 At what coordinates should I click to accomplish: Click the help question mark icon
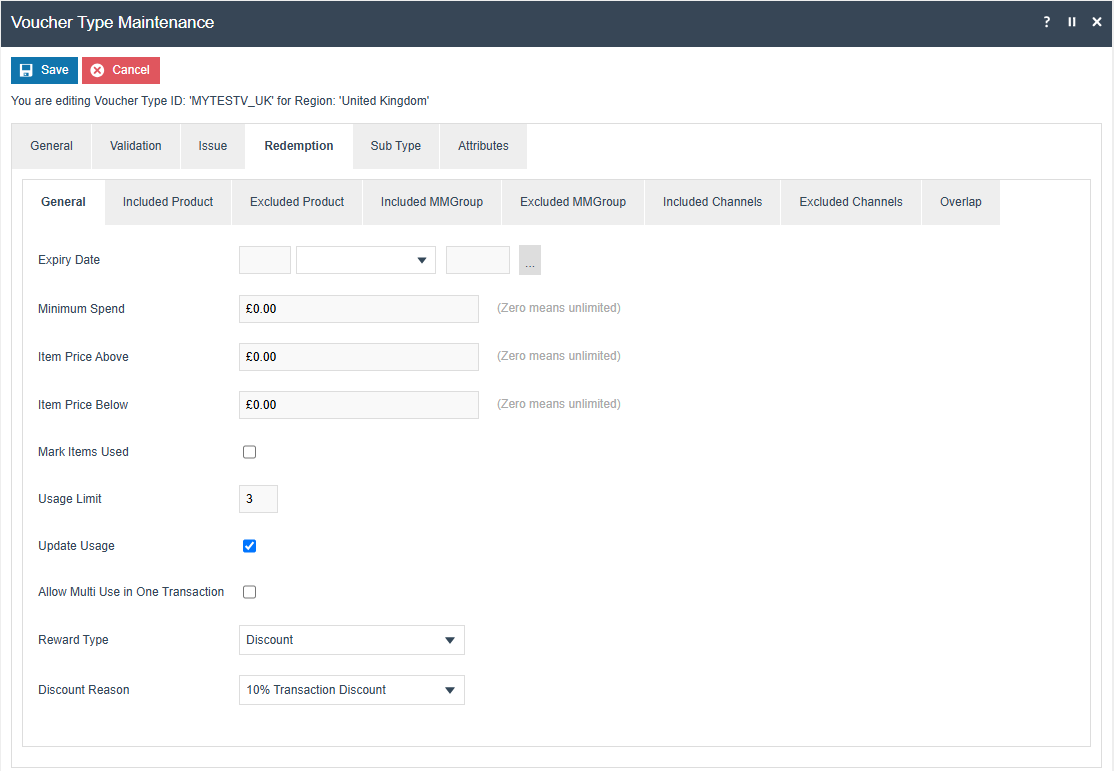(x=1047, y=22)
